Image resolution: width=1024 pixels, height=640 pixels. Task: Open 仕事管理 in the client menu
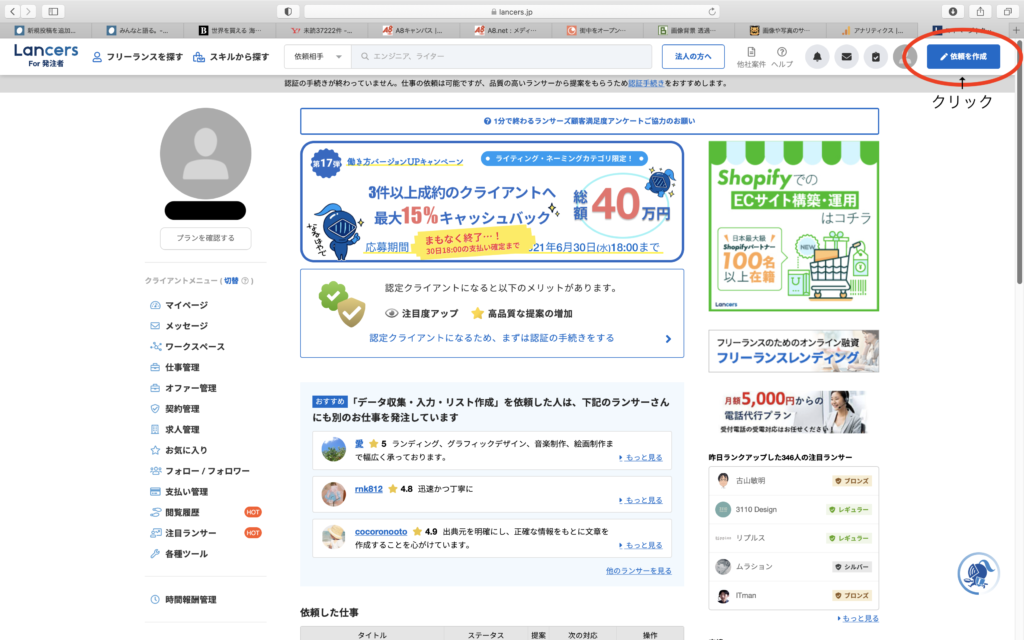(182, 367)
